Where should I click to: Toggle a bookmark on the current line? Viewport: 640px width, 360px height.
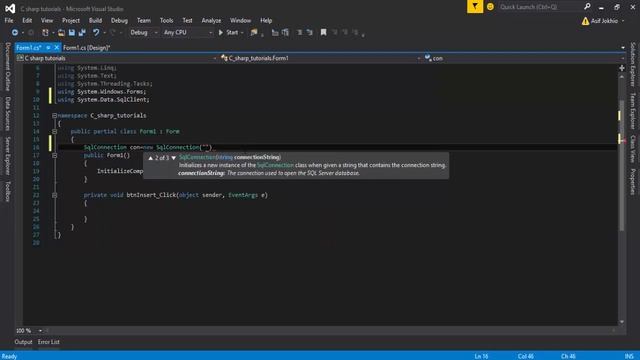(x=323, y=32)
